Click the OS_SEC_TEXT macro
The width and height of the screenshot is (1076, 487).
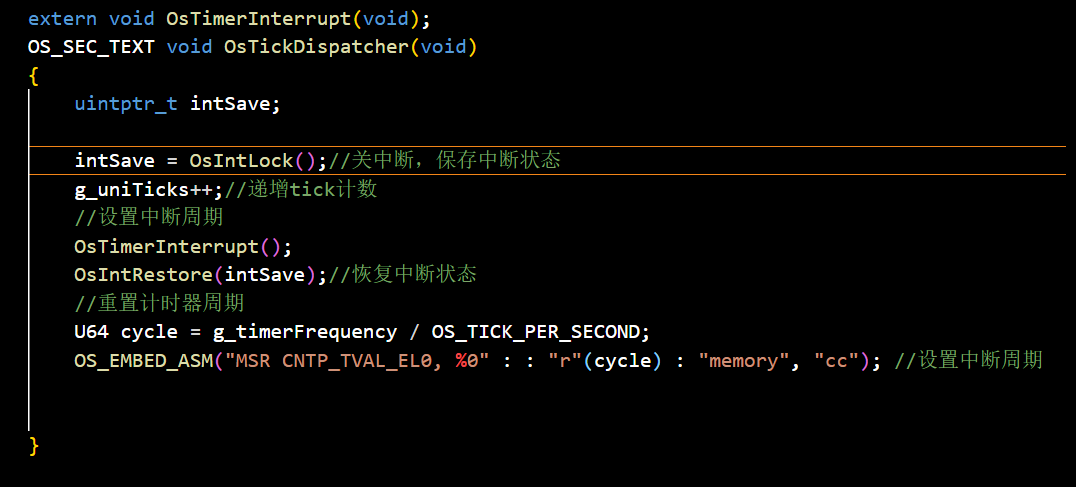pyautogui.click(x=91, y=47)
